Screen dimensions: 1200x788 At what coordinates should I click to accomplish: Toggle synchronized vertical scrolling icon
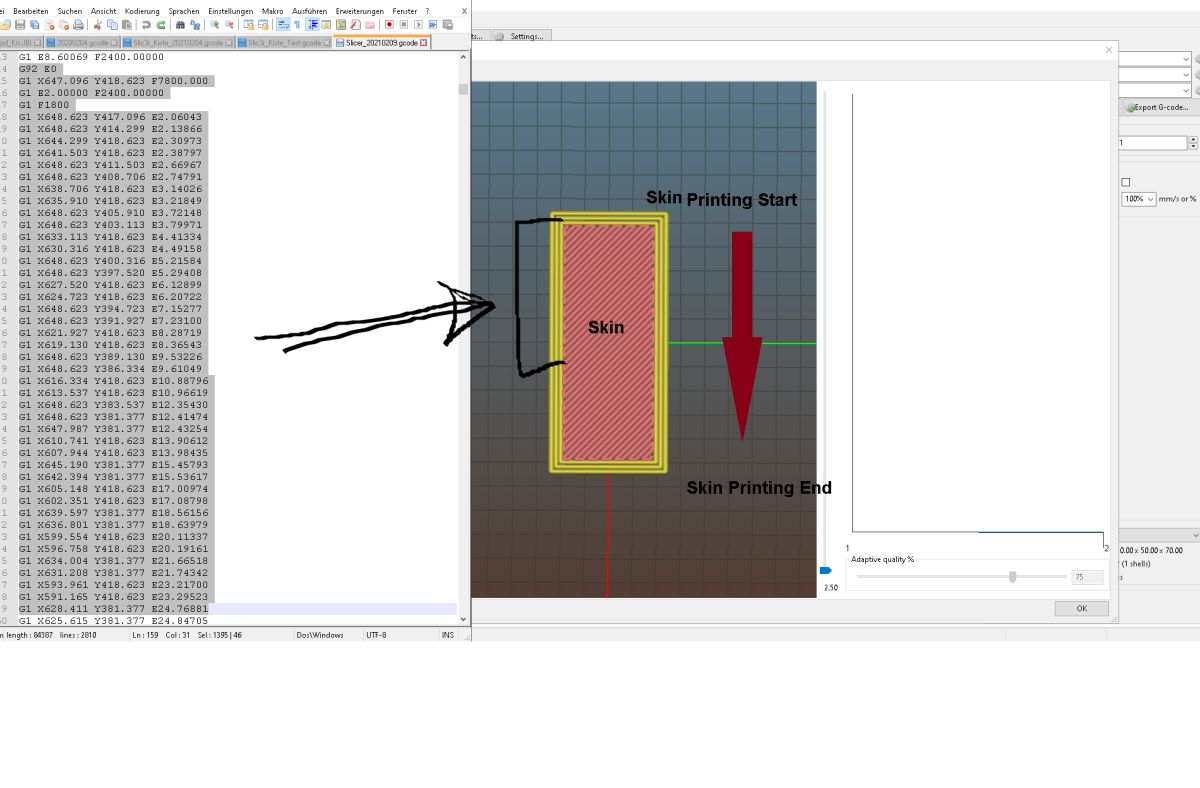point(248,24)
